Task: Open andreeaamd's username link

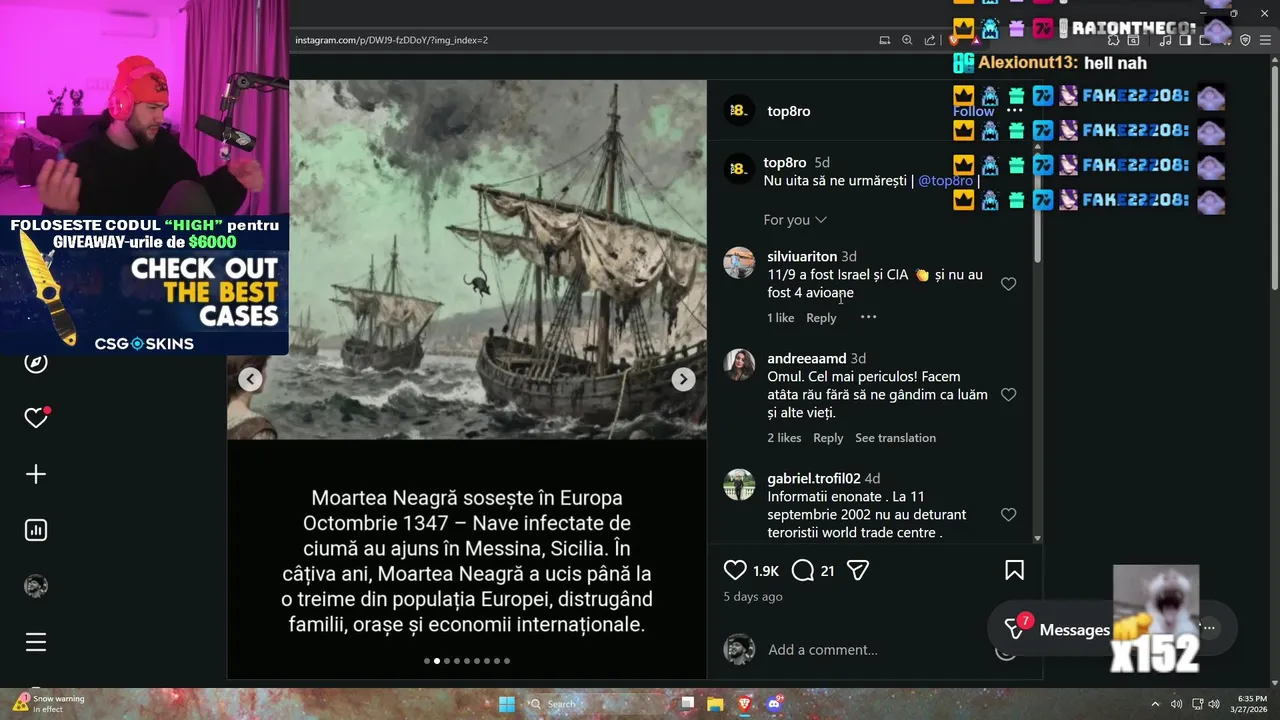Action: click(x=807, y=358)
